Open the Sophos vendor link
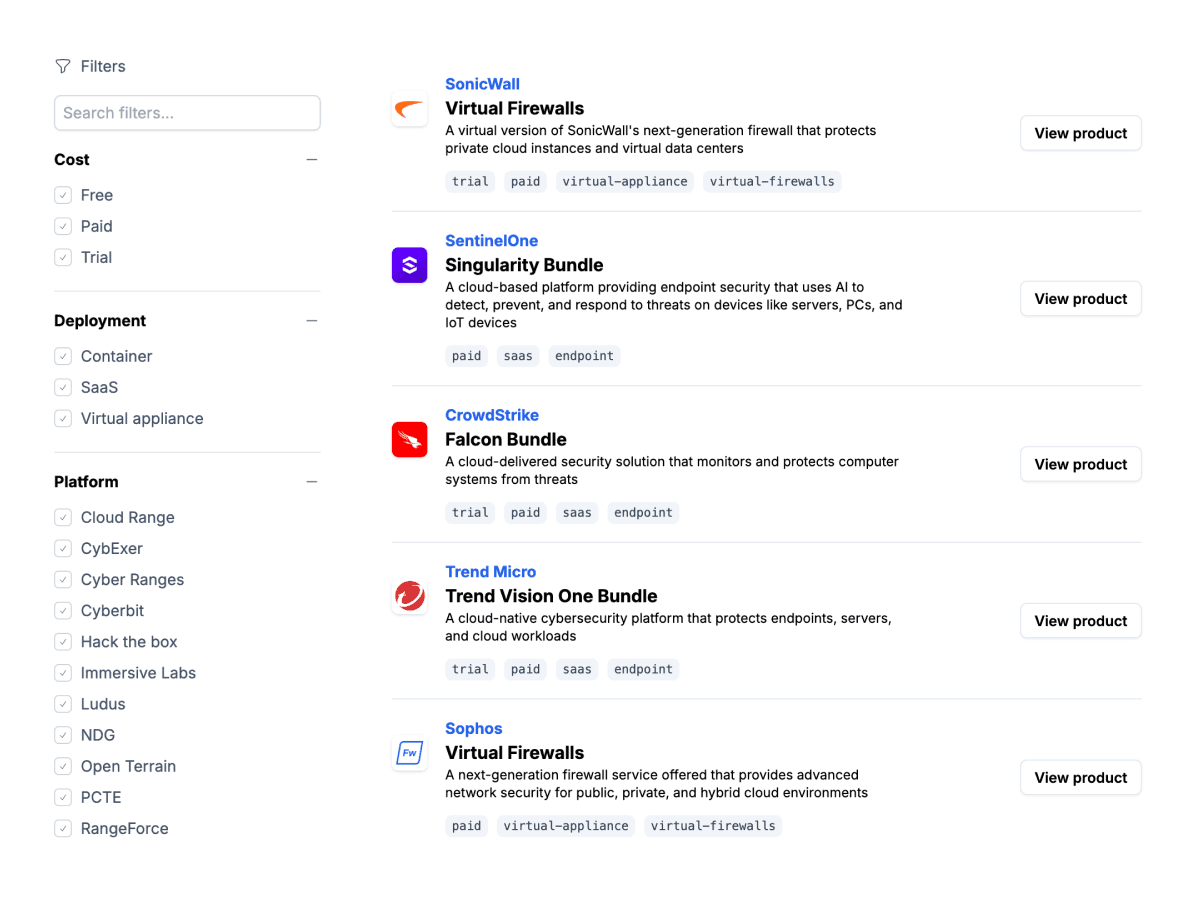1200x900 pixels. coord(473,729)
